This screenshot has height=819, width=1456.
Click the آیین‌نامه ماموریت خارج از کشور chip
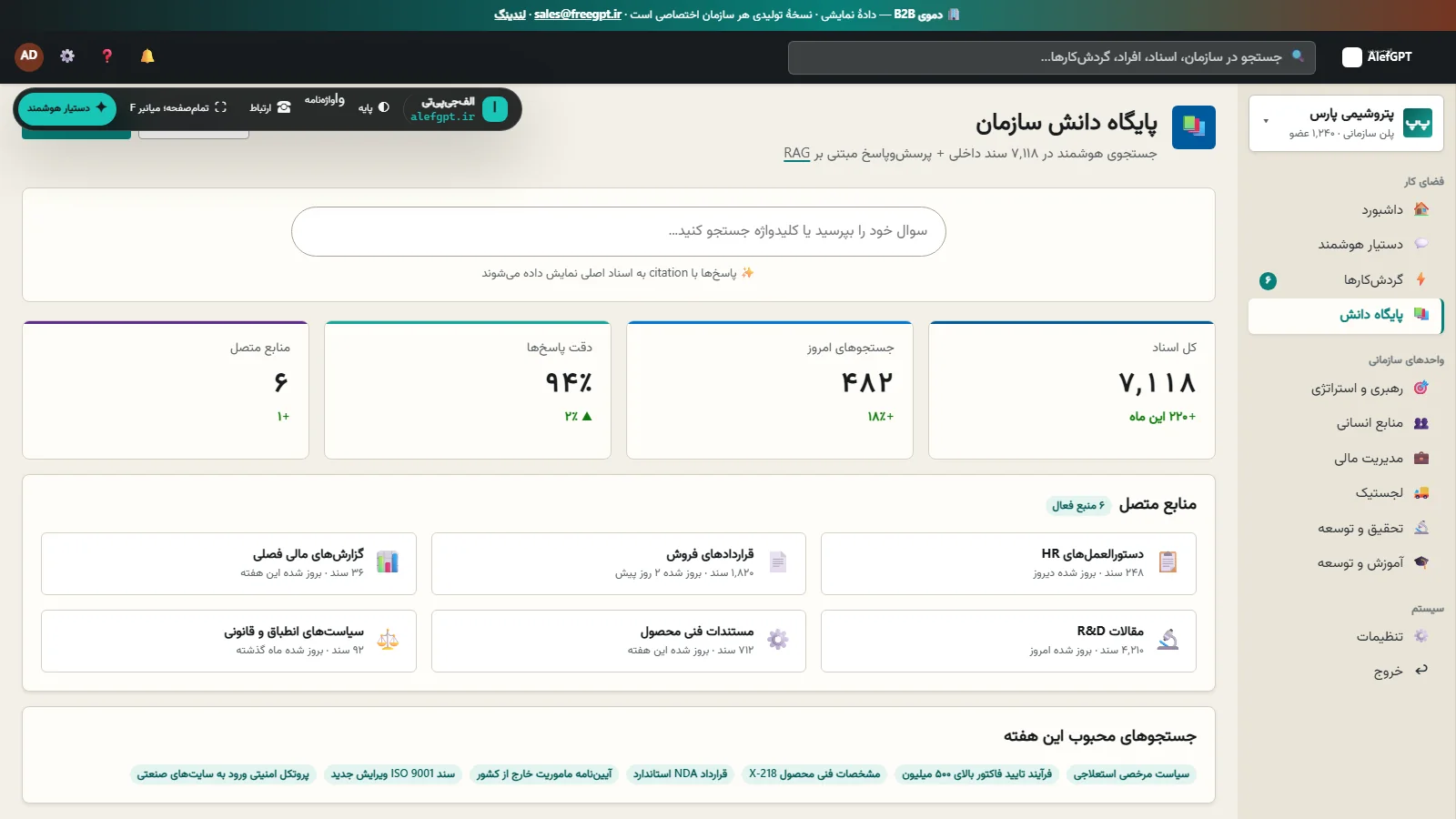[x=544, y=774]
